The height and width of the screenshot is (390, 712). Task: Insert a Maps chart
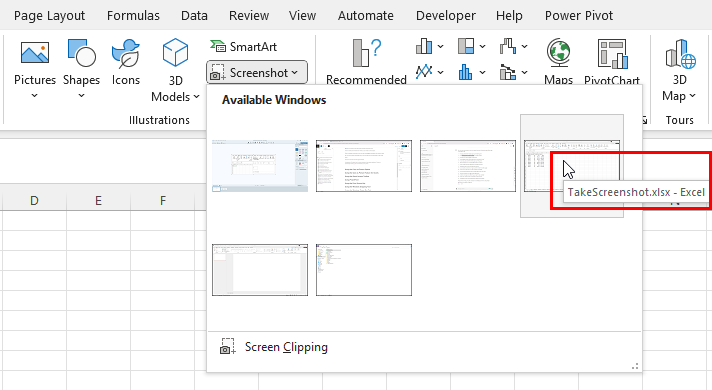point(559,62)
